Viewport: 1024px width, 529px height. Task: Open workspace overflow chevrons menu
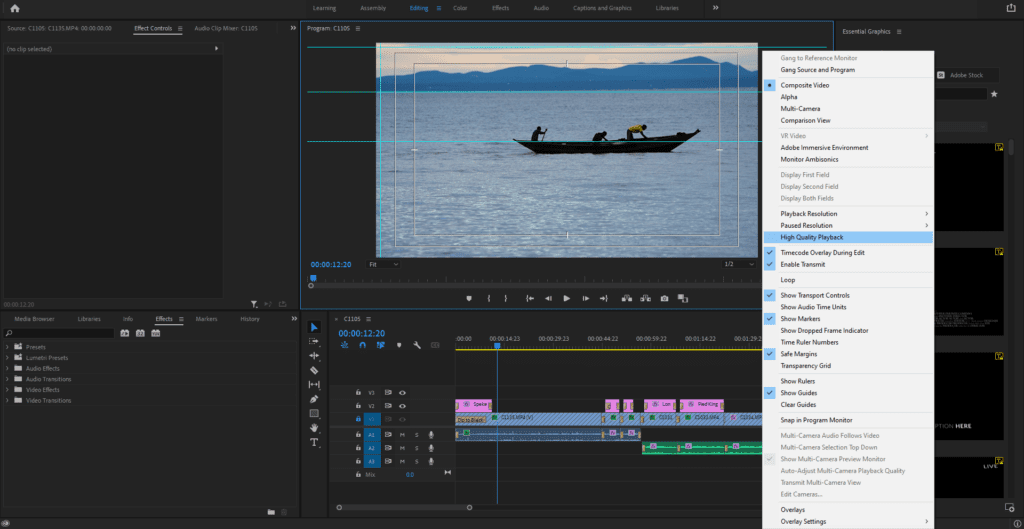716,8
